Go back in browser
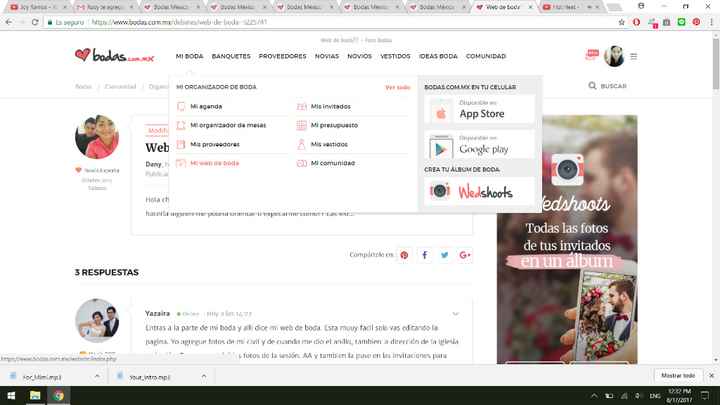 [9, 22]
